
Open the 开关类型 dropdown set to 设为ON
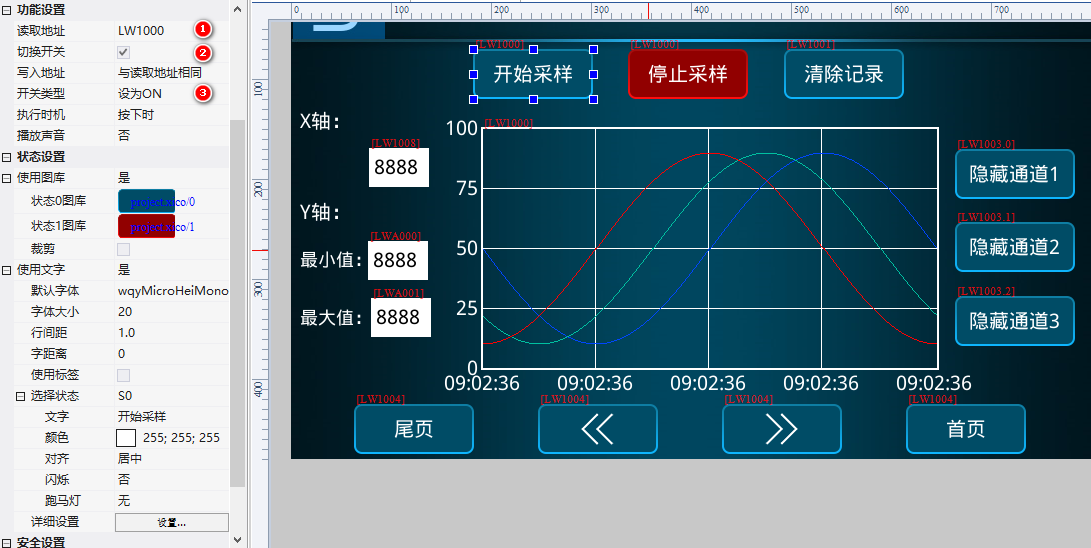(x=170, y=94)
